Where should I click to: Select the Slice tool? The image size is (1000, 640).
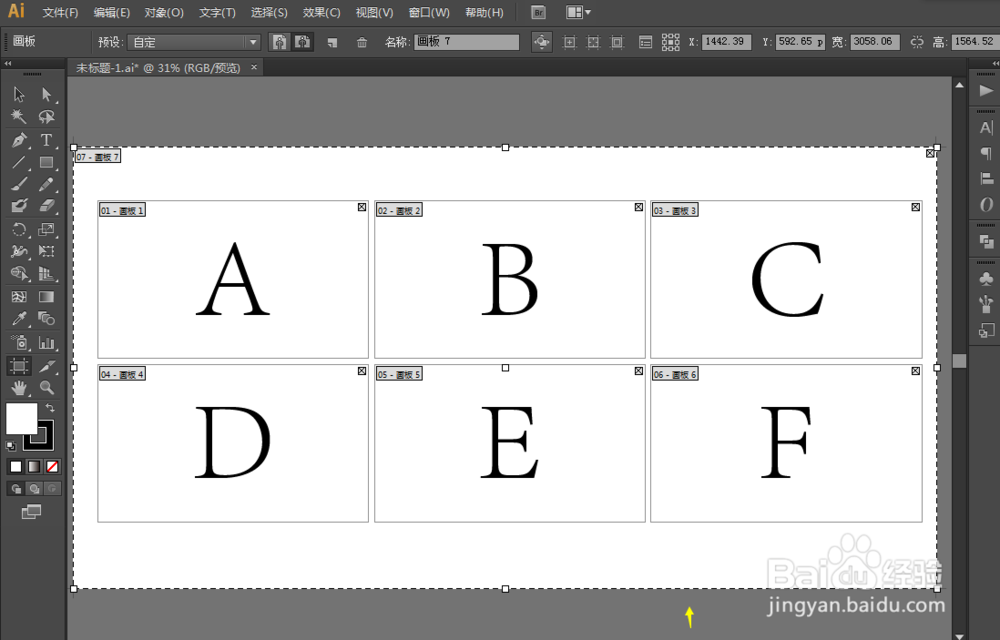(x=46, y=366)
